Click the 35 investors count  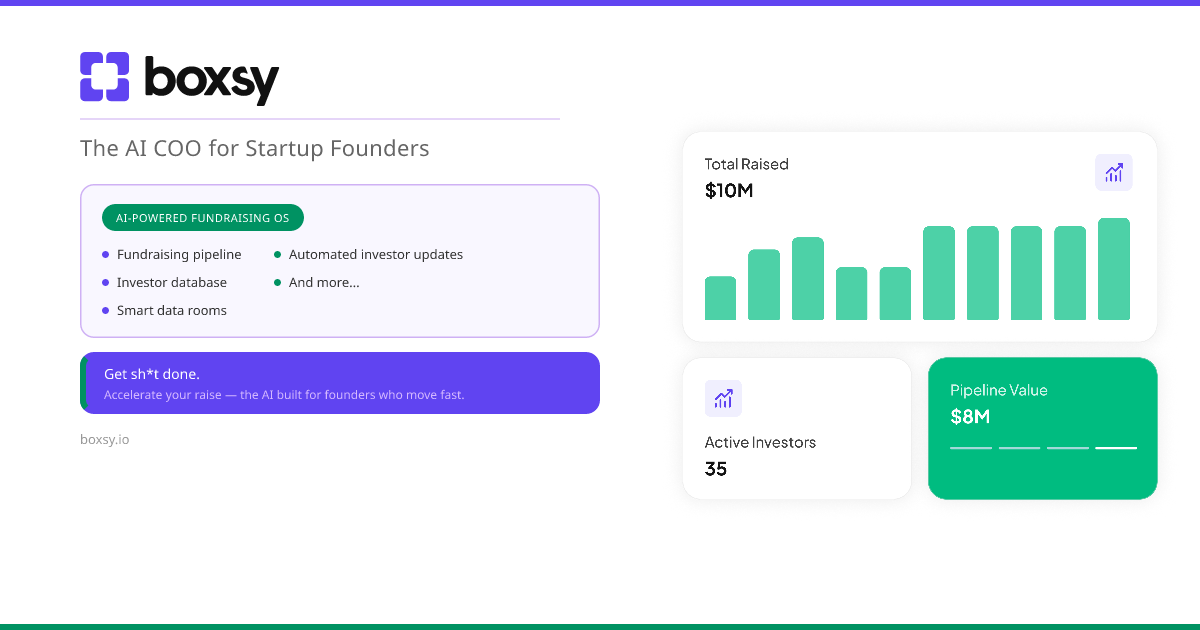(716, 469)
